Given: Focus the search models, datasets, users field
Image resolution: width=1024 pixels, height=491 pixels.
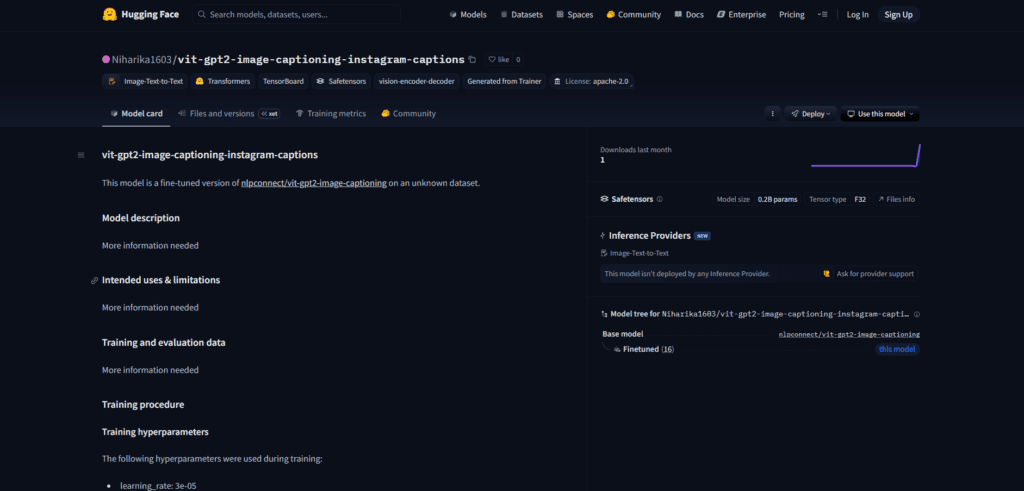Looking at the screenshot, I should pyautogui.click(x=296, y=14).
